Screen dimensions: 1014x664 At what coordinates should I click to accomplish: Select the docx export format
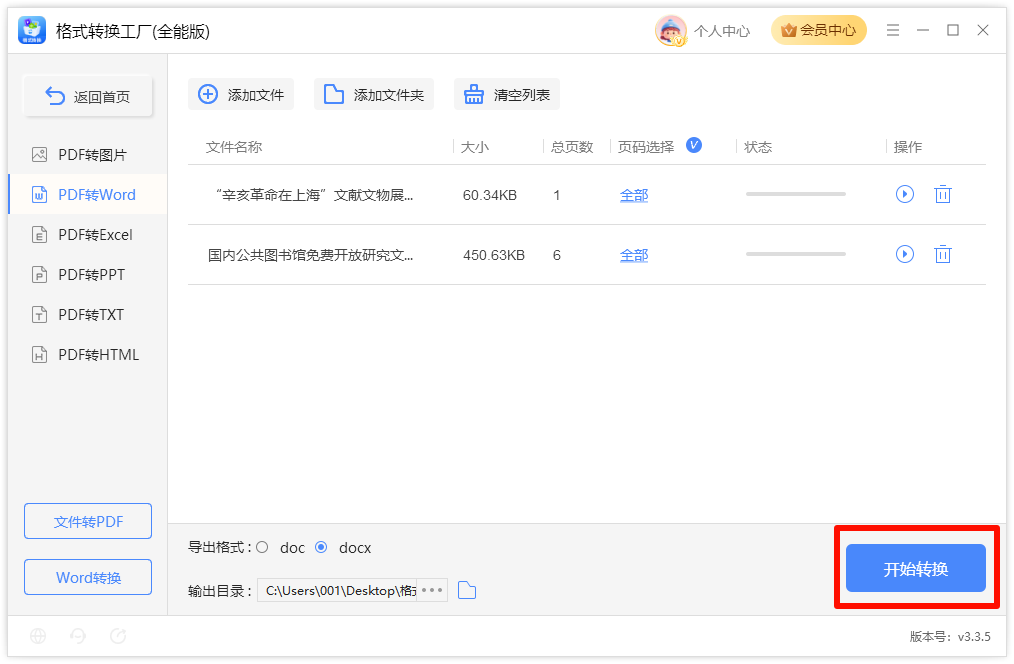(321, 548)
